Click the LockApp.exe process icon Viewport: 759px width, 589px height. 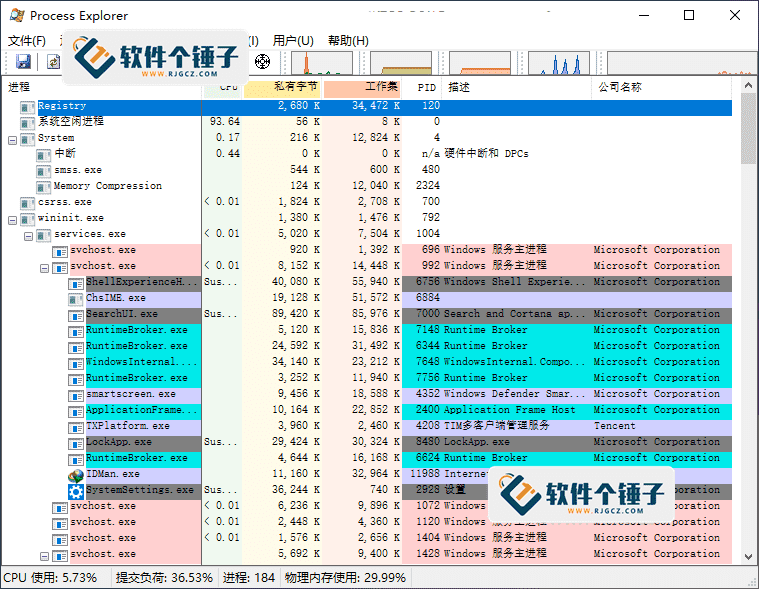[76, 443]
